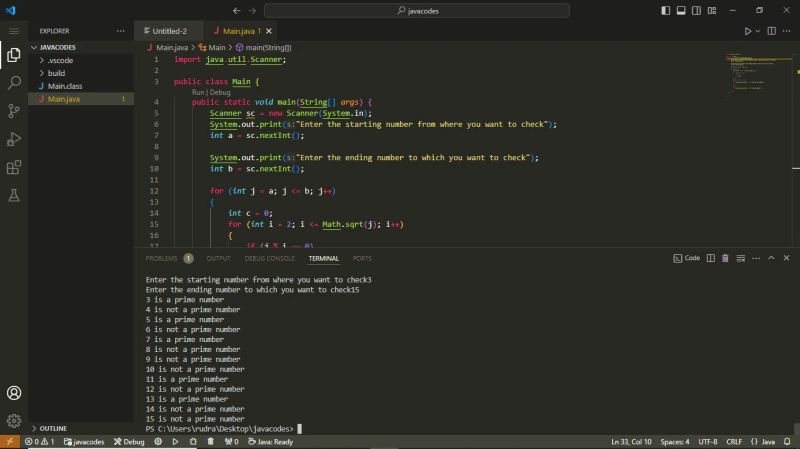Open the Customize Layout menu

712,11
